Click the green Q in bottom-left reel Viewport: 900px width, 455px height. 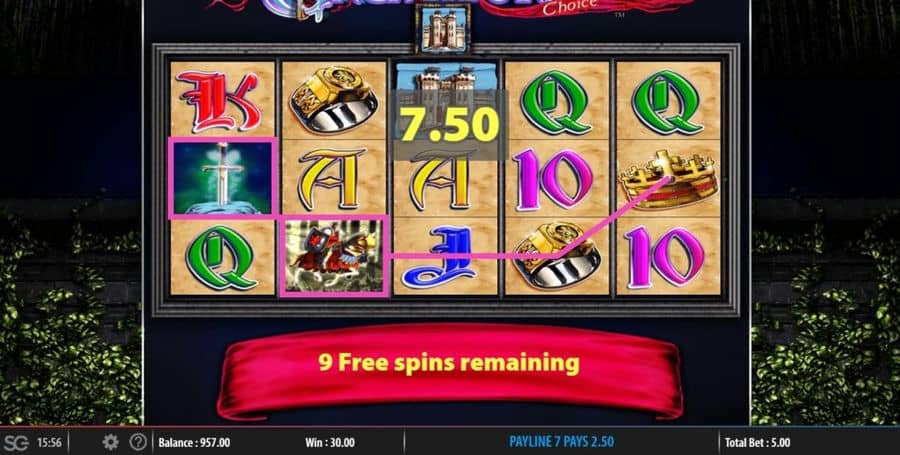tap(222, 257)
